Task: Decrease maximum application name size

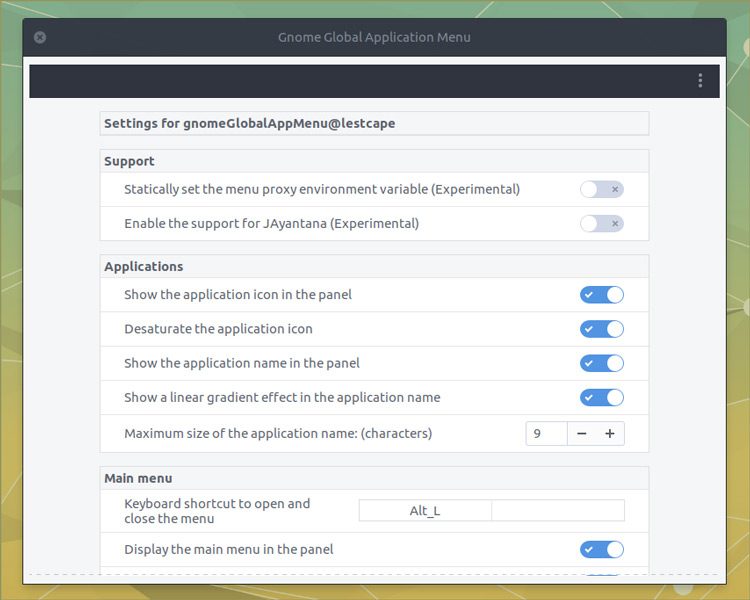Action: coord(582,433)
